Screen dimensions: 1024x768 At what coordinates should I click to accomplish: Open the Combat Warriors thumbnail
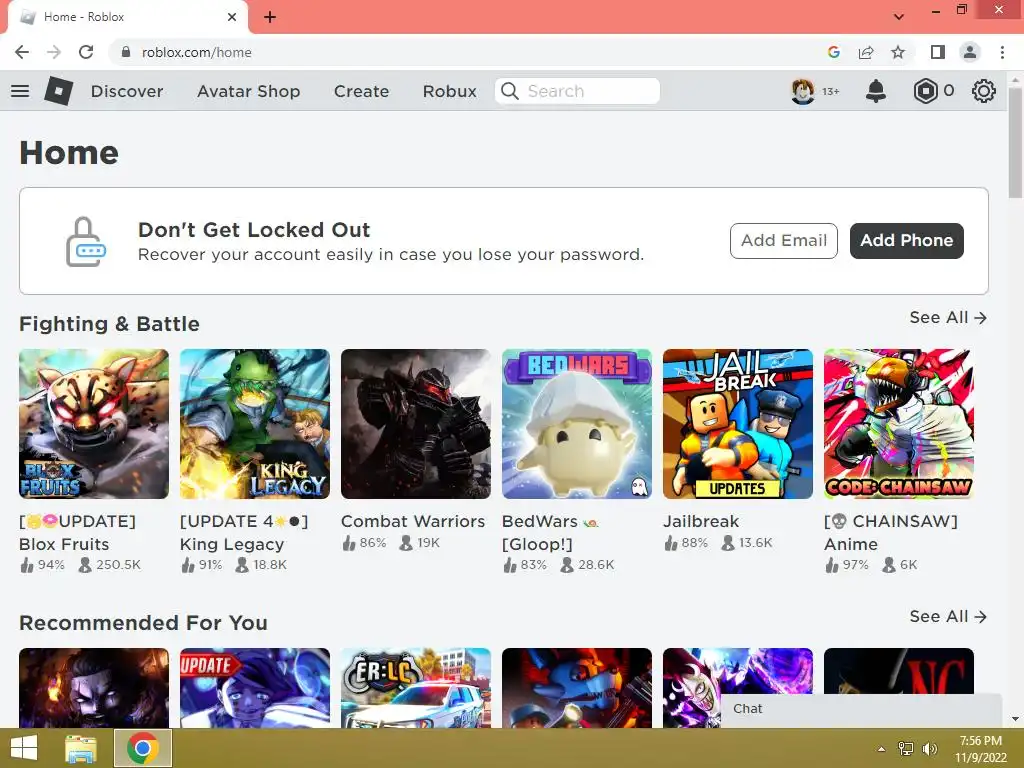[416, 424]
